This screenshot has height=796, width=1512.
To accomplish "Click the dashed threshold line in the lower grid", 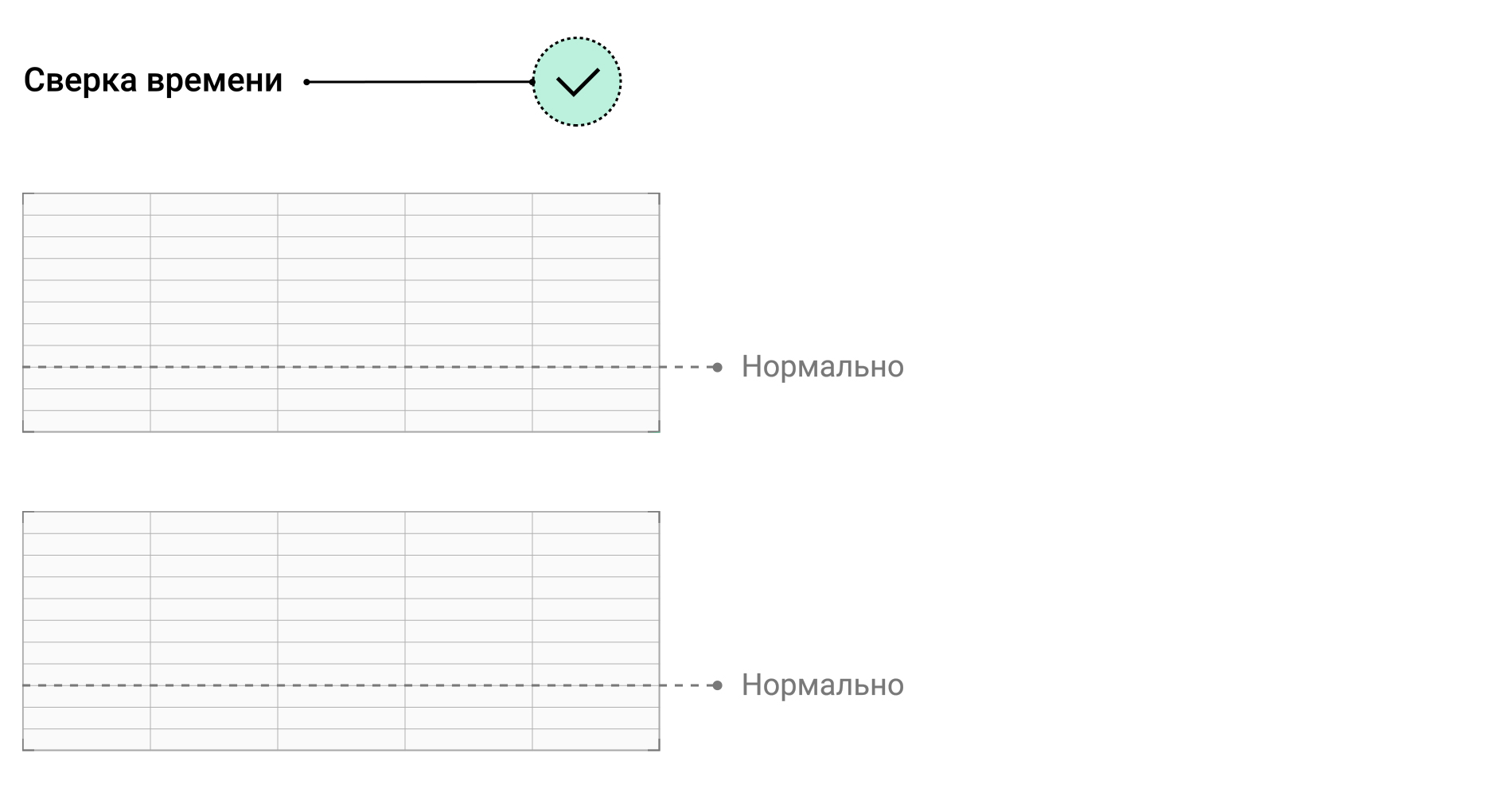I will click(x=341, y=685).
